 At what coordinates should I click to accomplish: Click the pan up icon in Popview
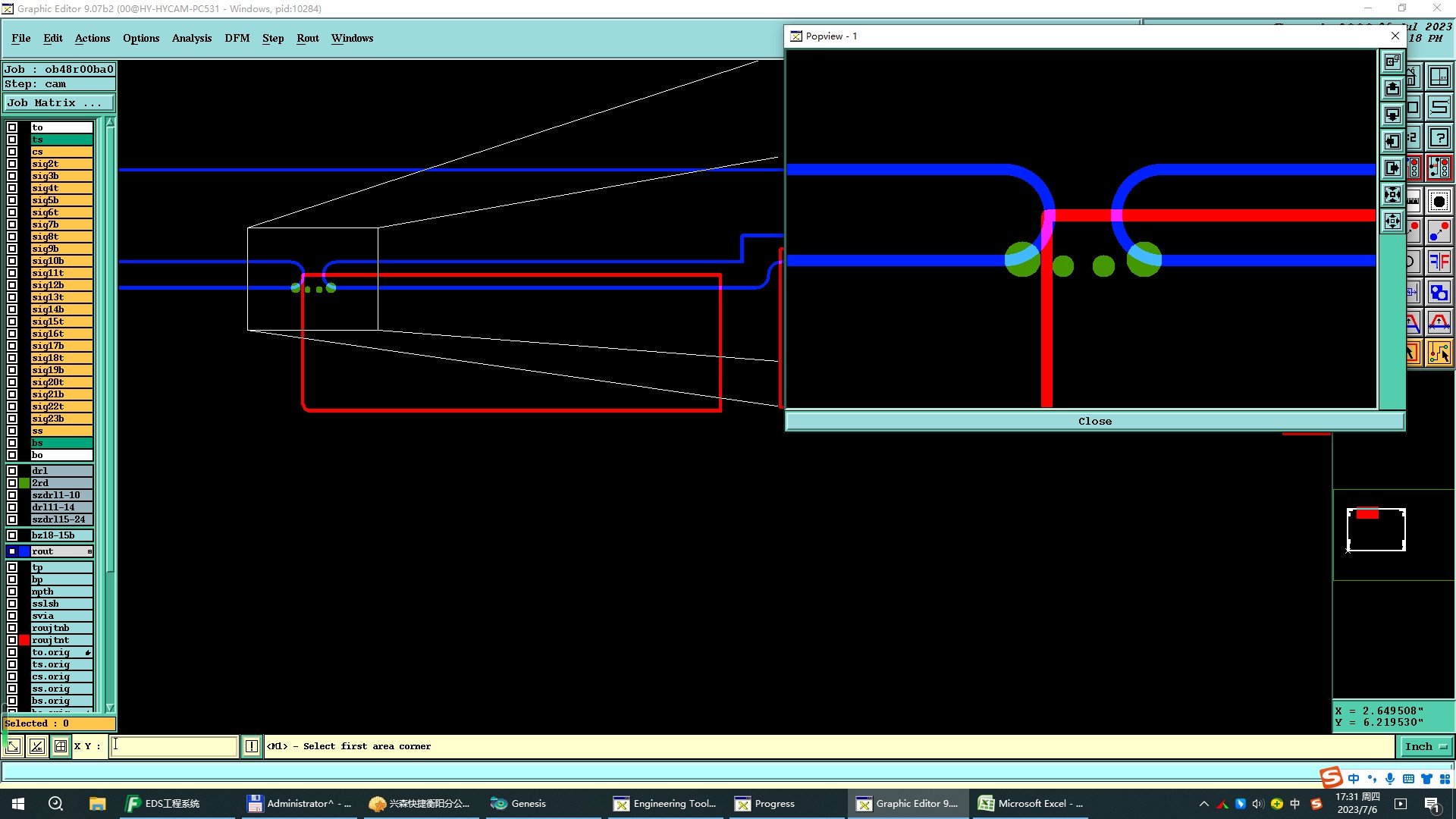[x=1392, y=88]
